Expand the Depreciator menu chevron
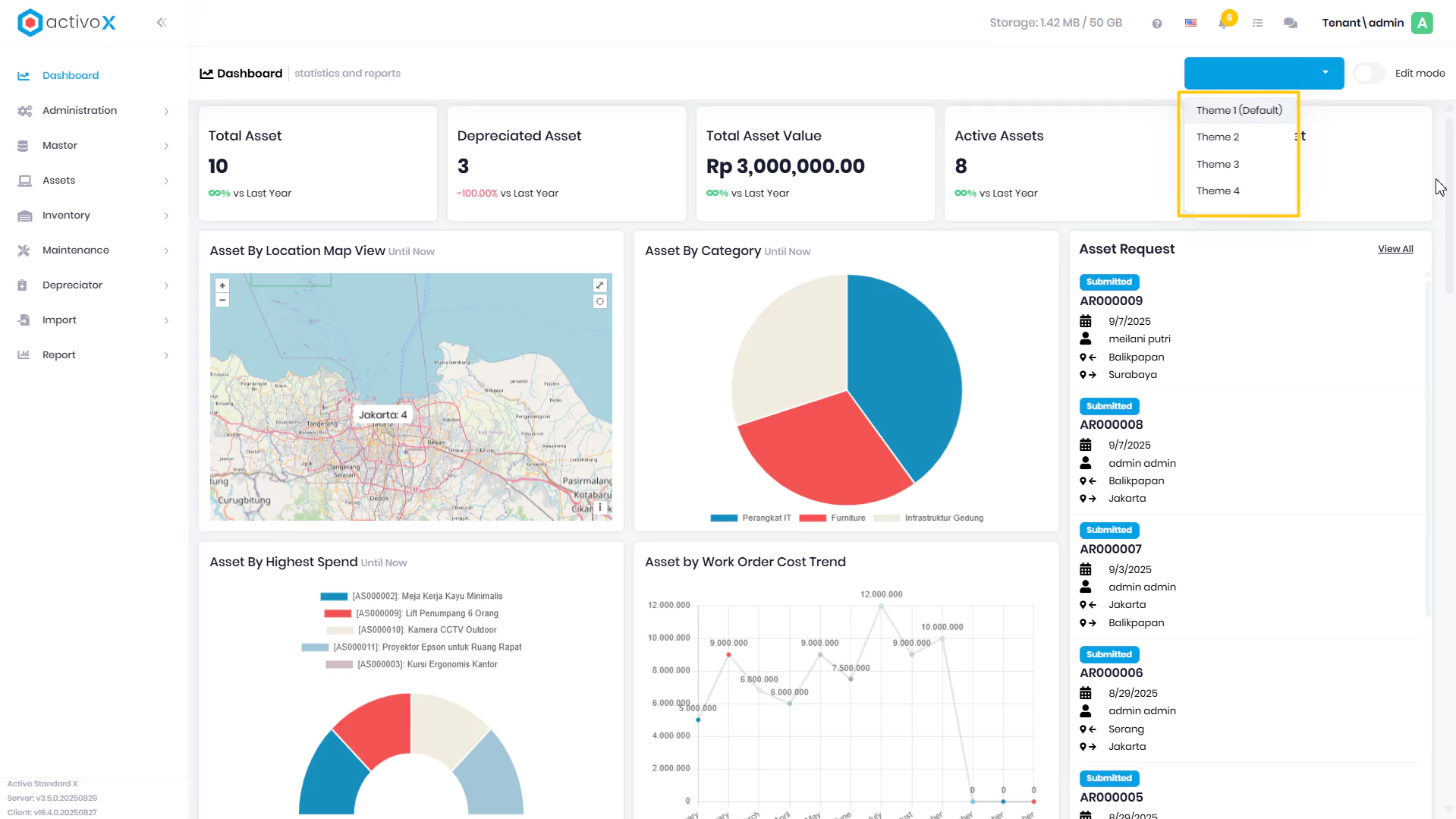 (166, 286)
